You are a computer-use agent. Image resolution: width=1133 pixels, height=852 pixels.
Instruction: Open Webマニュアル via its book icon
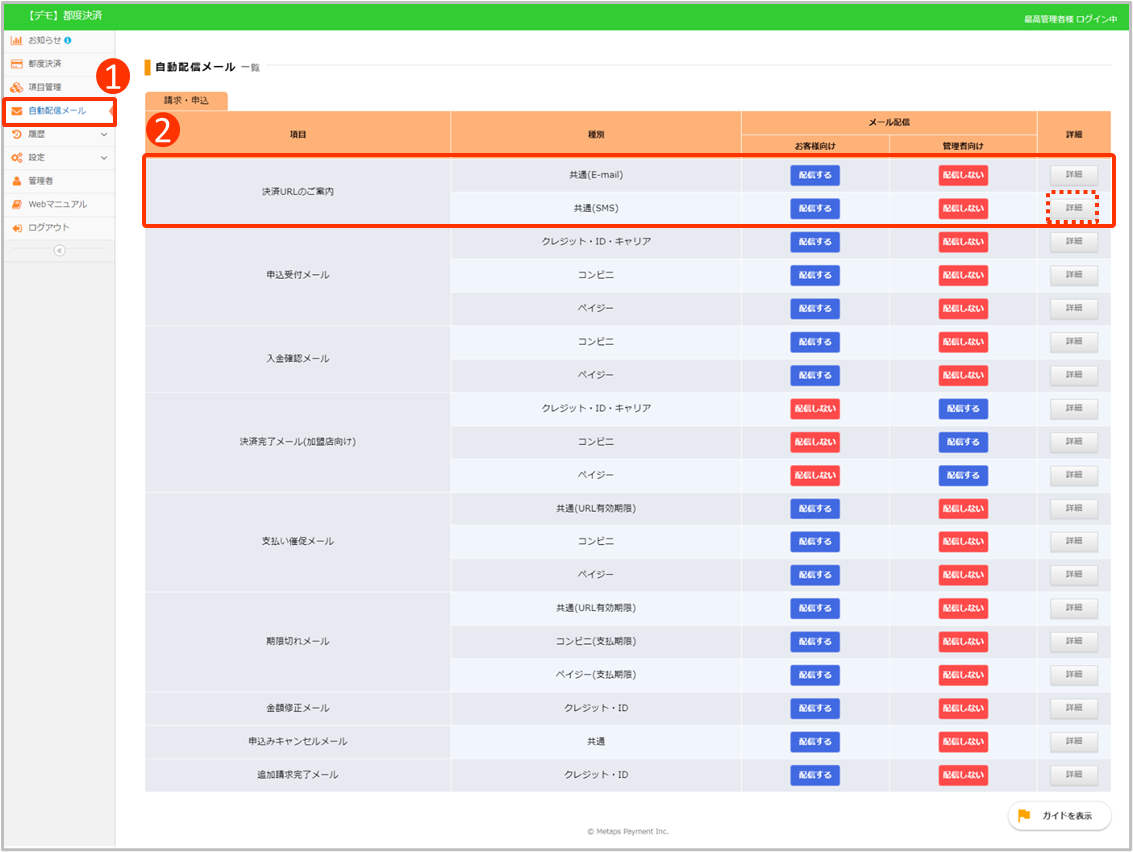17,204
